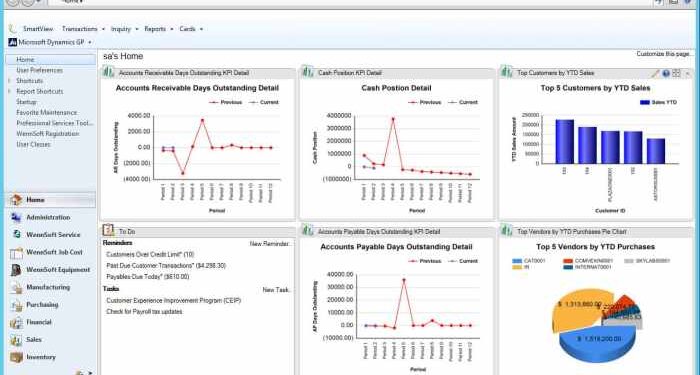Click the Accounts Payable KPI chart icon
Viewport: 700px width, 375px height.
pos(308,230)
